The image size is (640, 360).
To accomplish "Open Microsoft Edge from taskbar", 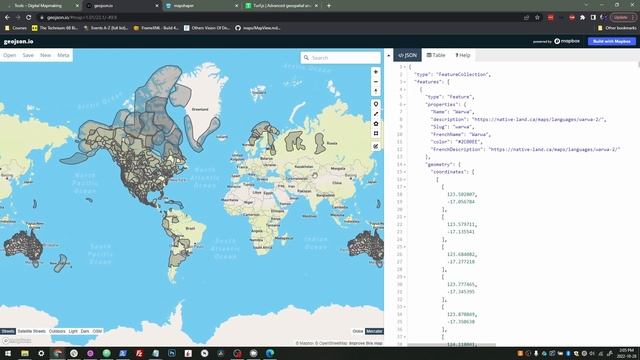I will (x=270, y=353).
